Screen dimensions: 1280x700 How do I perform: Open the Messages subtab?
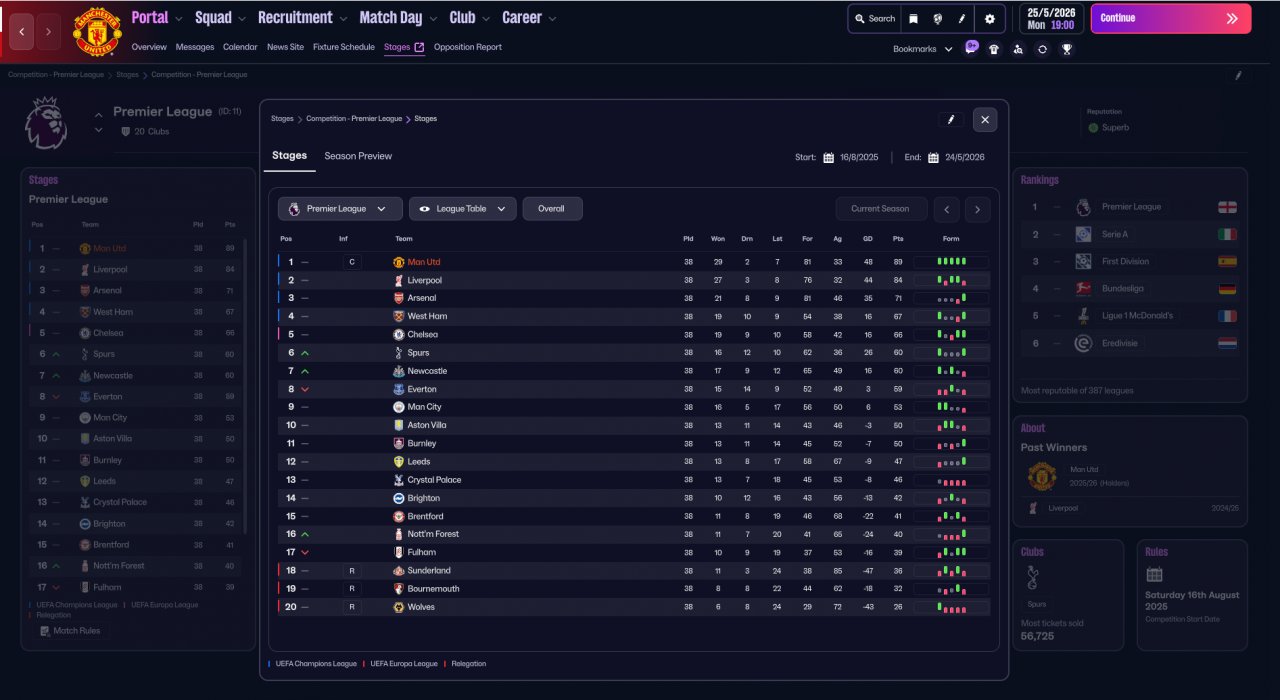[195, 47]
